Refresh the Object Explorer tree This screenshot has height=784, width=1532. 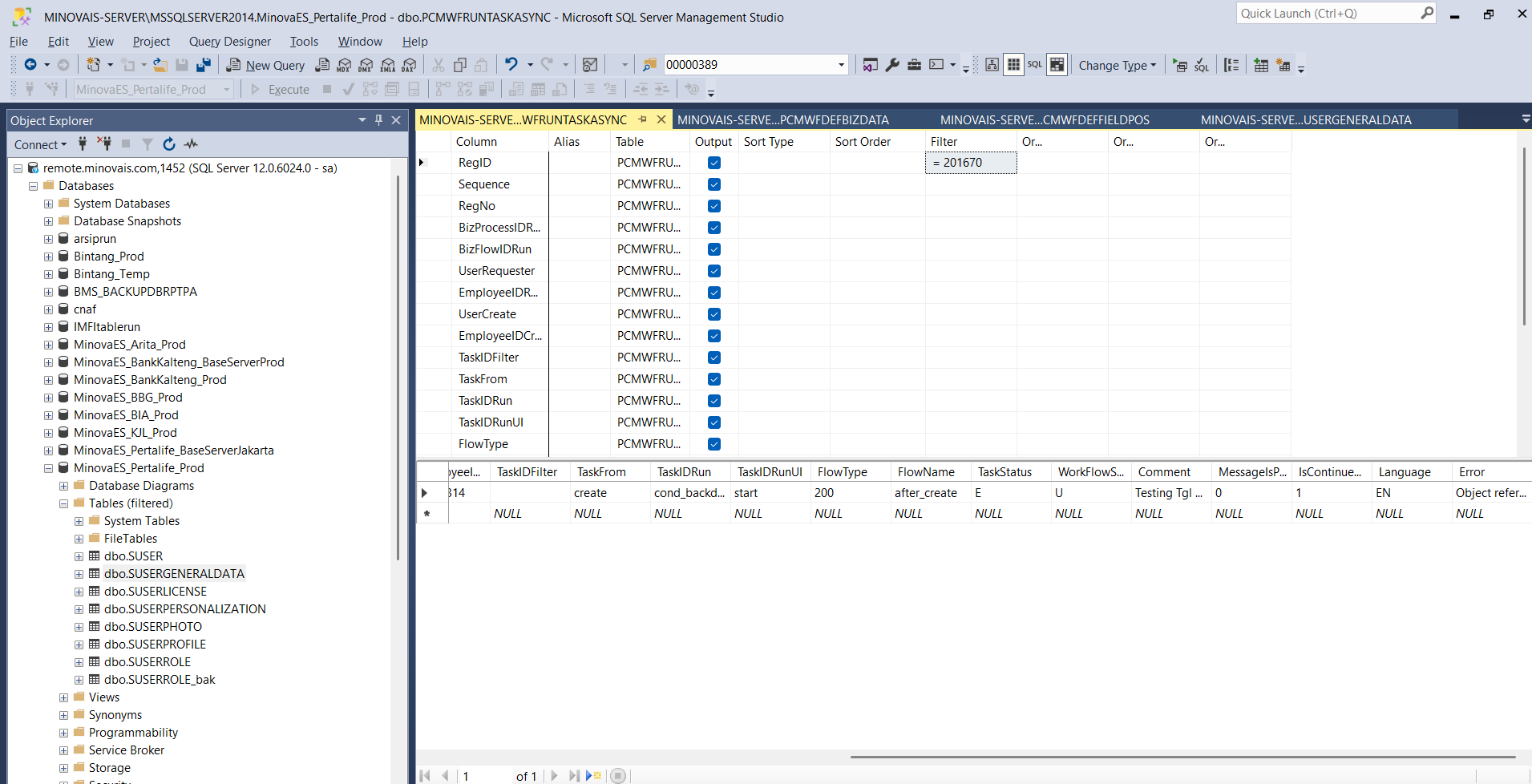coord(169,144)
